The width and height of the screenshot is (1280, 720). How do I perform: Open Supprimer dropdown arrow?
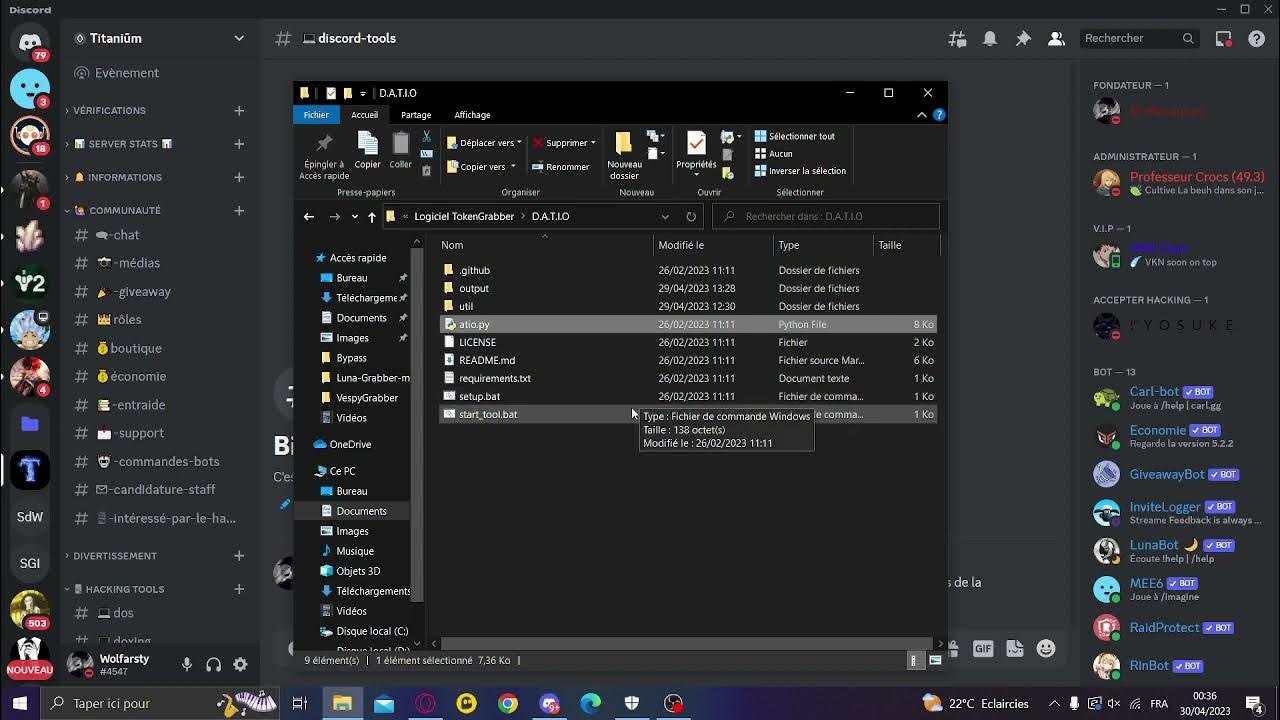(x=593, y=143)
